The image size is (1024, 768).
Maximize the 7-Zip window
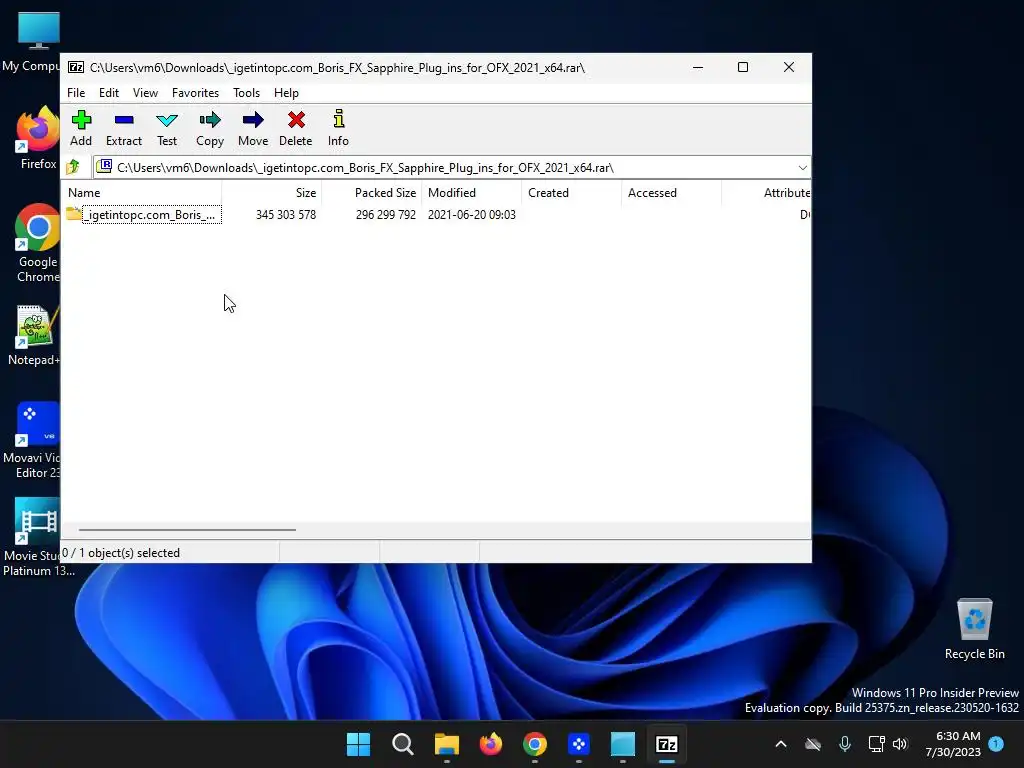pyautogui.click(x=743, y=67)
